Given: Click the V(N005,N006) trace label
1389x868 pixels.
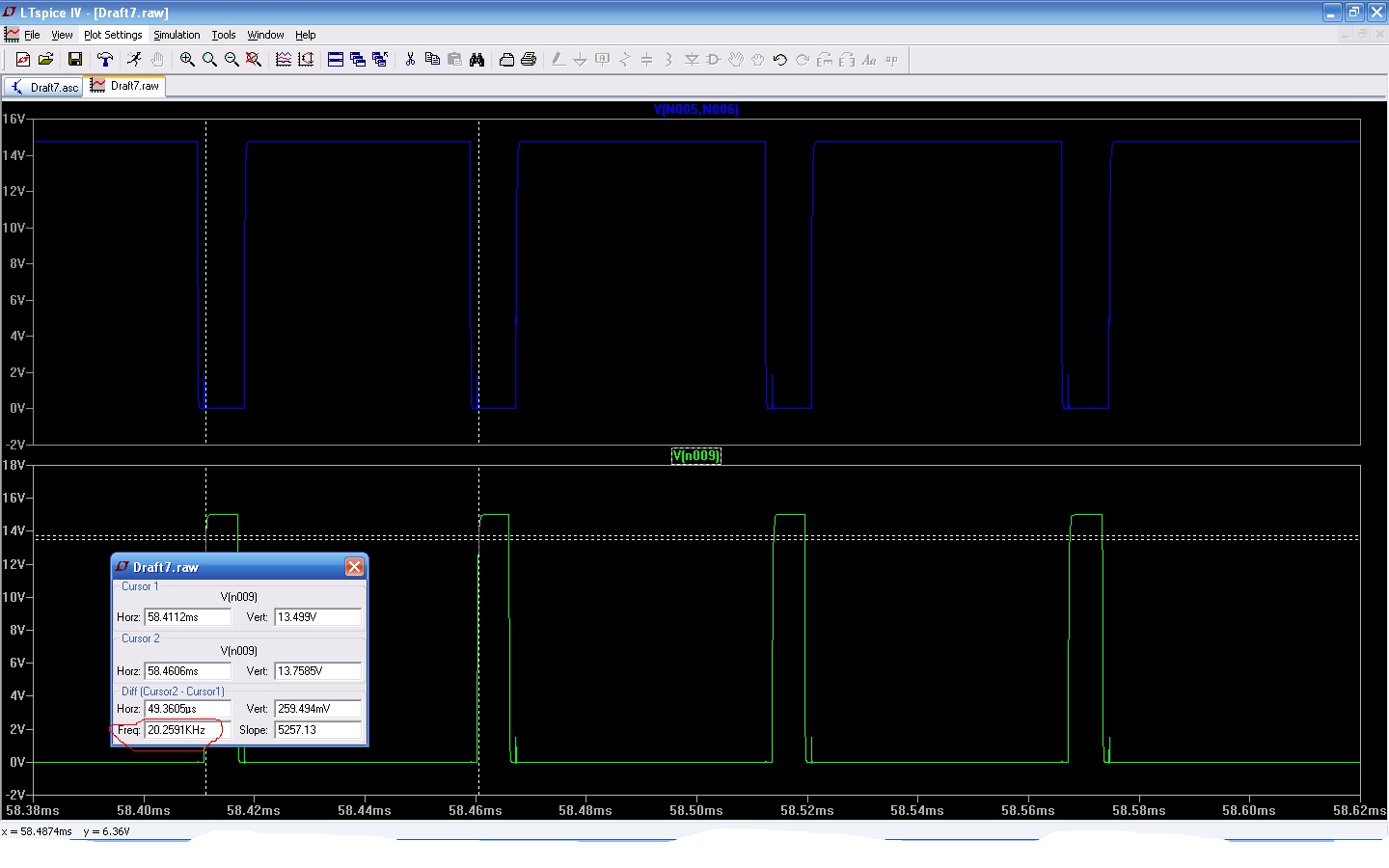Looking at the screenshot, I should point(695,110).
